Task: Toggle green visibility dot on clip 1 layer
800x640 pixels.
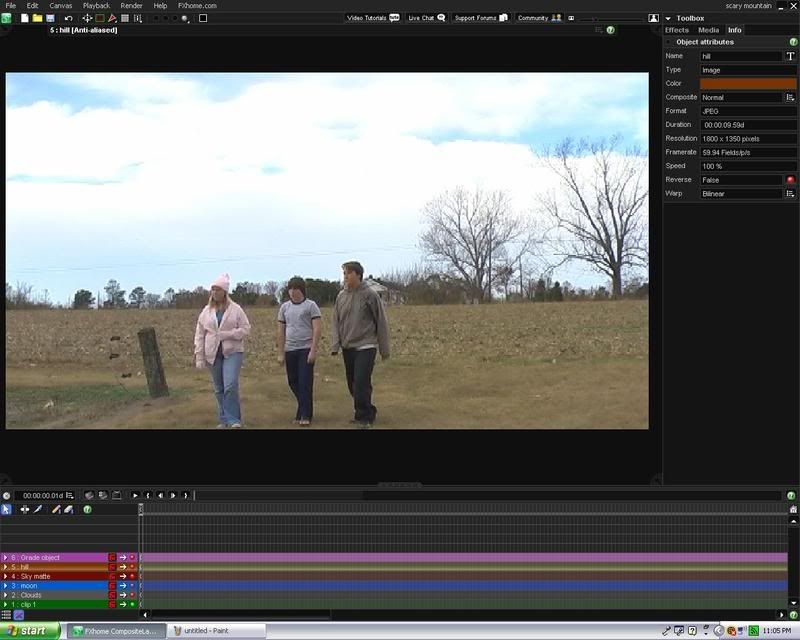Action: (132, 604)
